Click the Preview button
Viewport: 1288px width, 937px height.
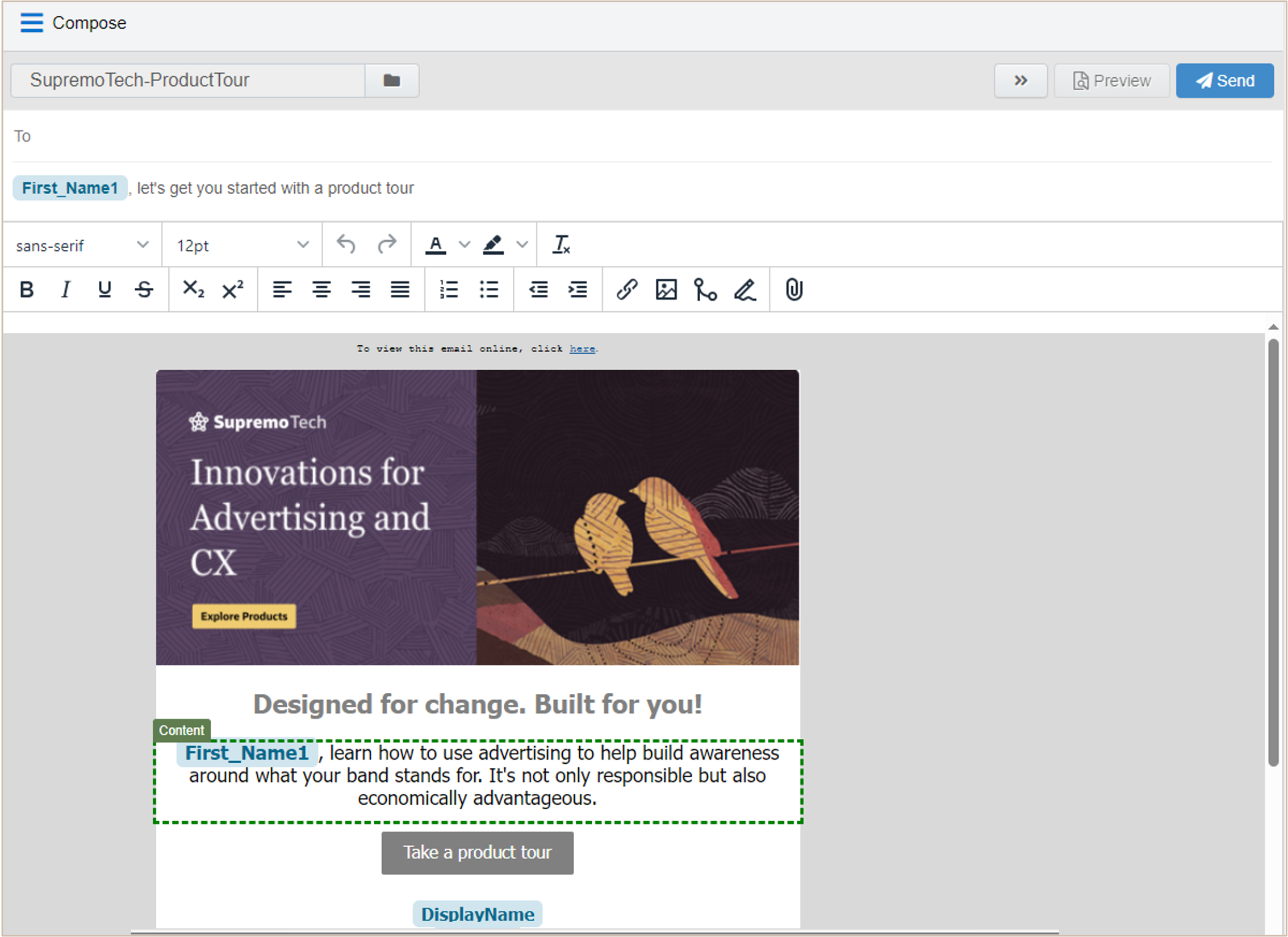click(1111, 81)
